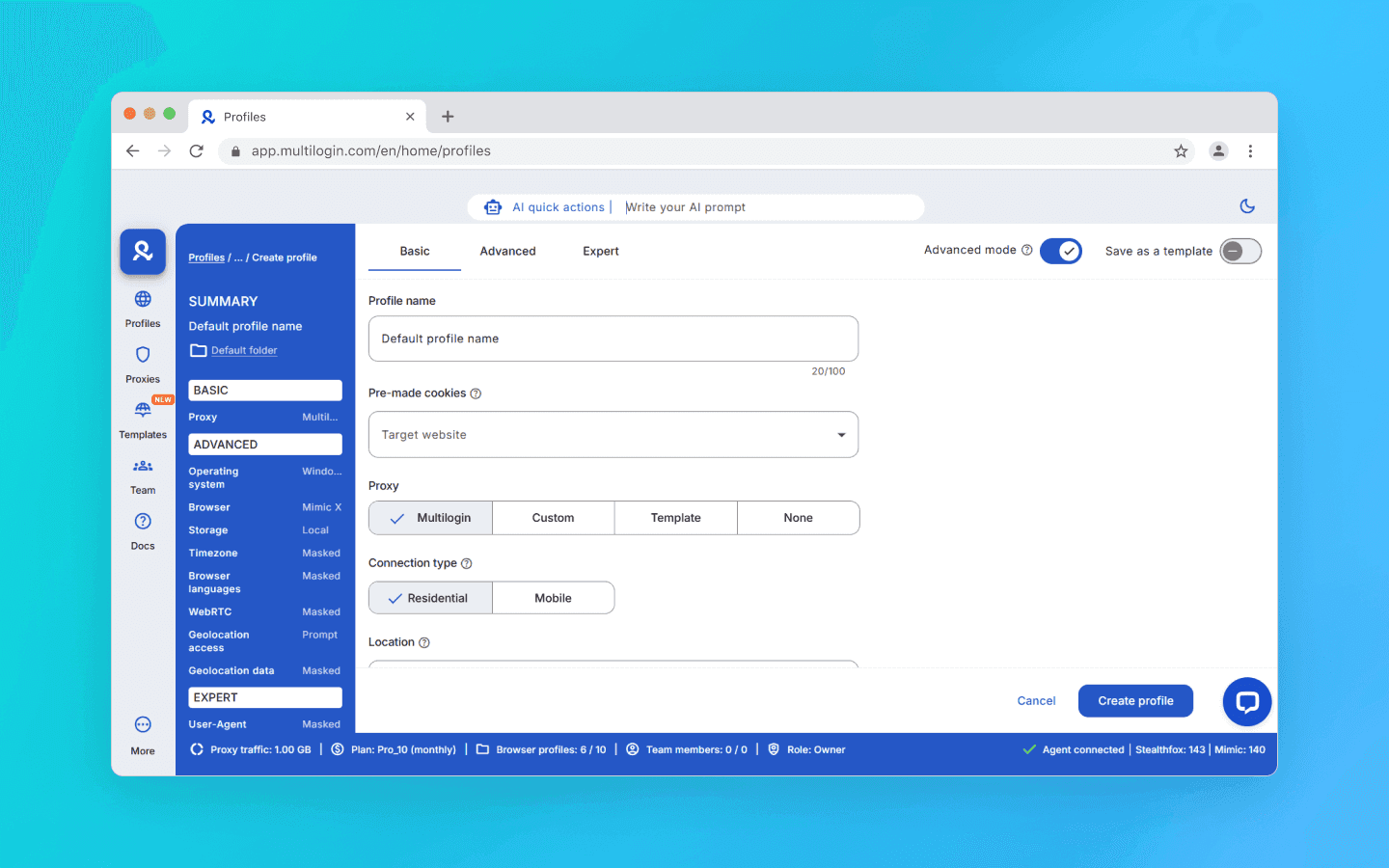Click the Geolocation access Prompt row
1389x868 pixels.
point(265,641)
